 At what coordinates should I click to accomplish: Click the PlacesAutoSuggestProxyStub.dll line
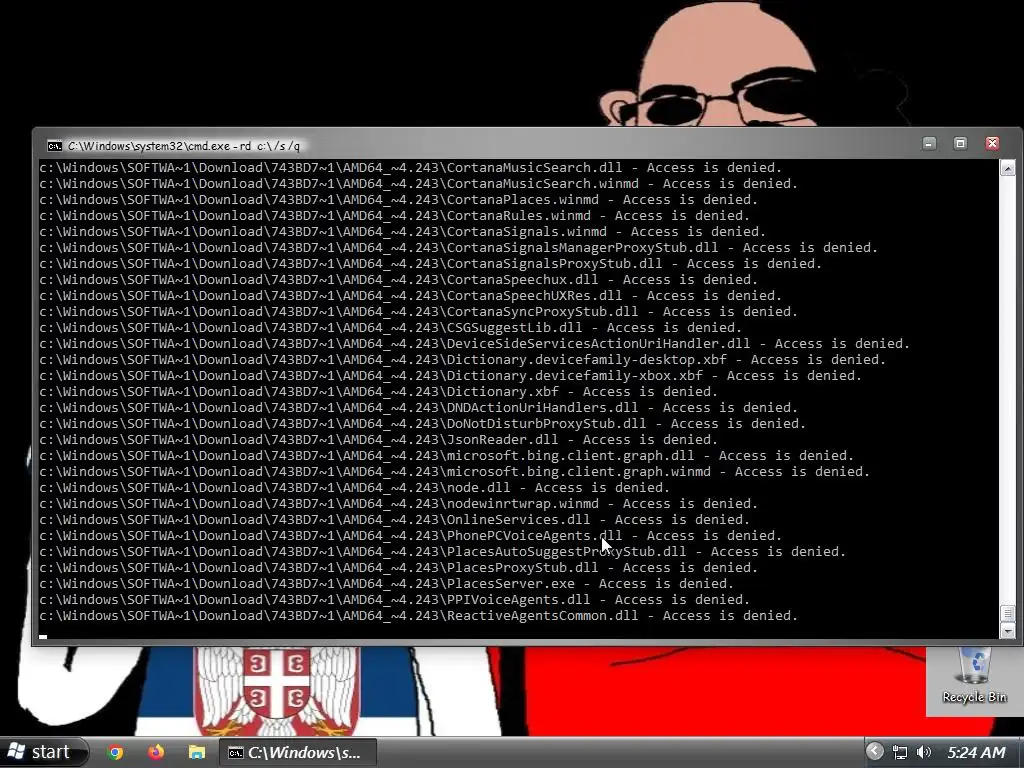(x=443, y=552)
